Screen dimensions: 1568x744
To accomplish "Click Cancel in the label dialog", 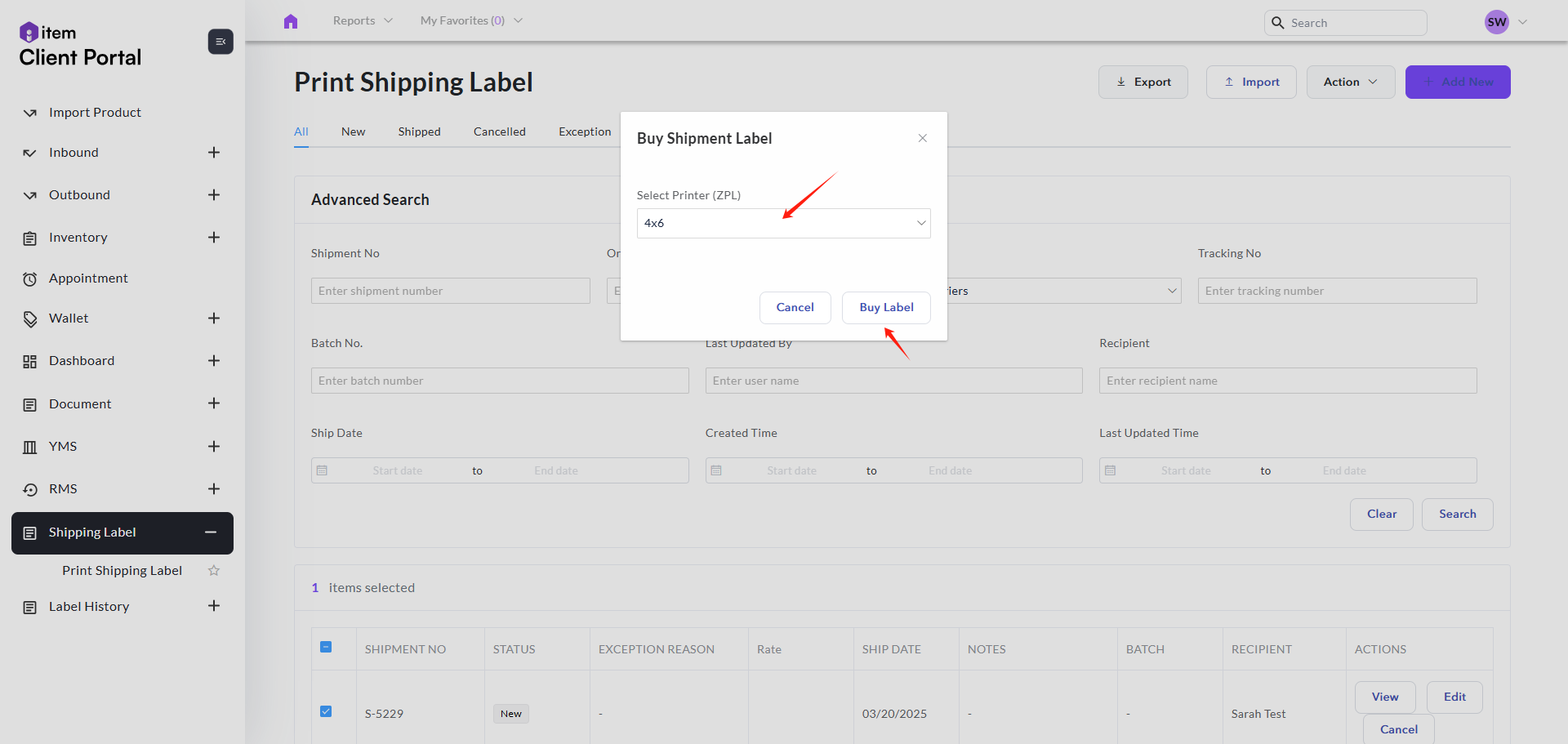I will pyautogui.click(x=795, y=308).
